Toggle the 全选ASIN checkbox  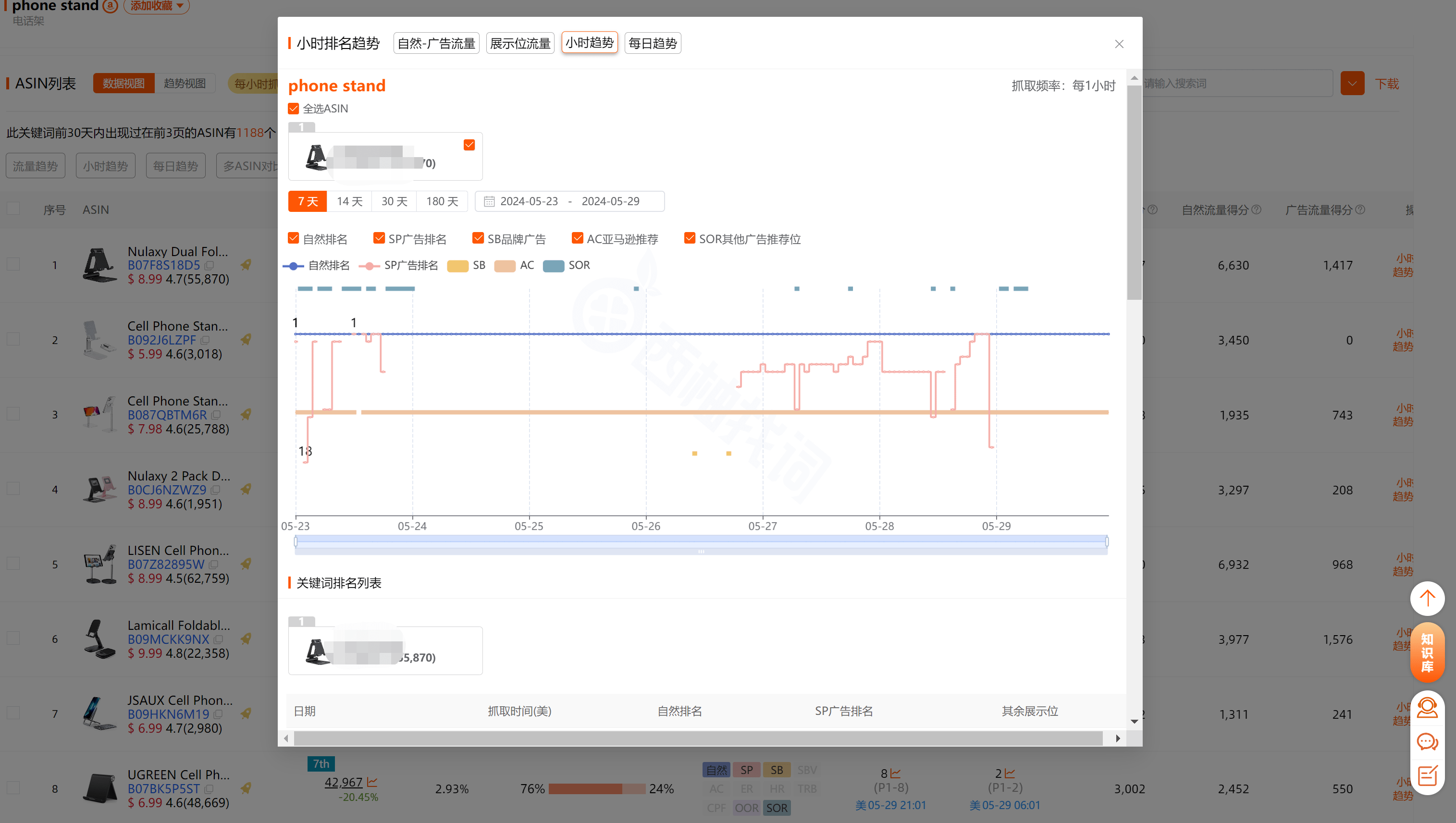click(x=293, y=109)
